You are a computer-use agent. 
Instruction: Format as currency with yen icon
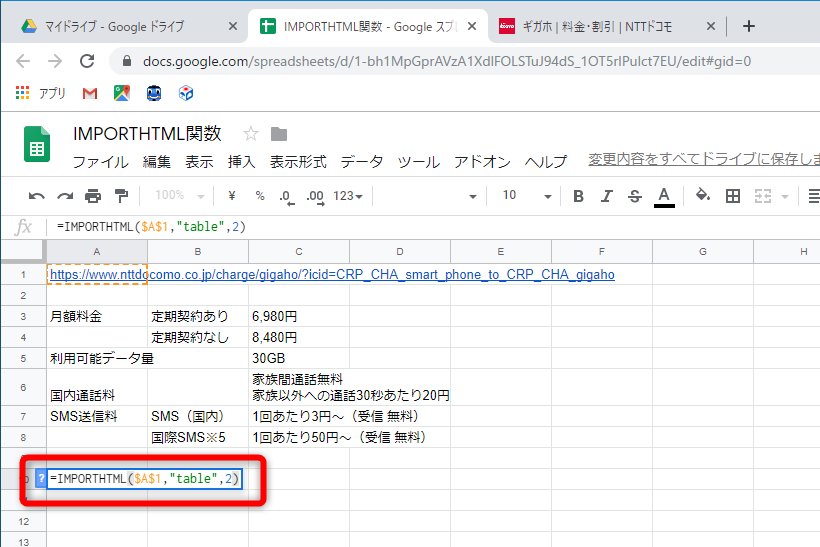pos(232,196)
